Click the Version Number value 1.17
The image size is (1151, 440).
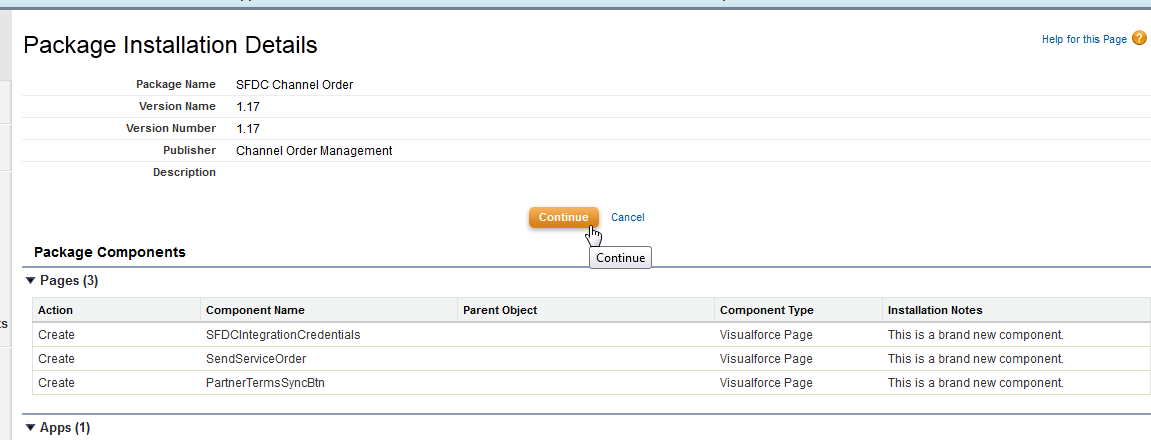[x=247, y=129]
